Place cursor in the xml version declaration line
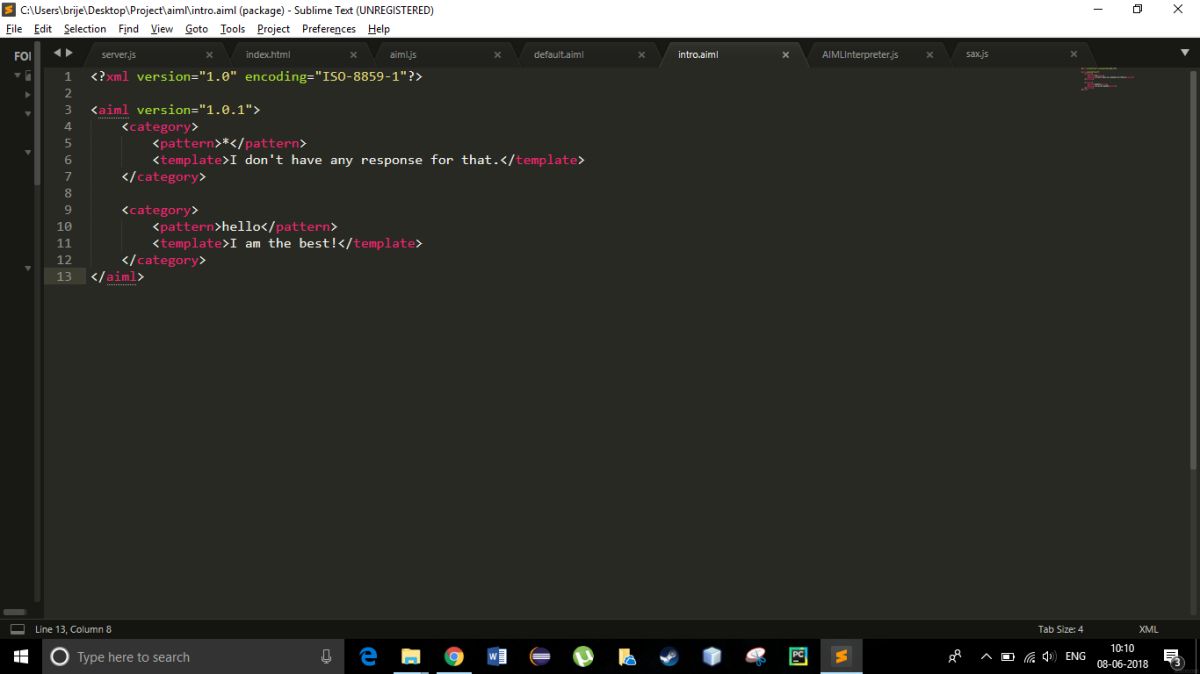The height and width of the screenshot is (674, 1200). click(x=256, y=76)
